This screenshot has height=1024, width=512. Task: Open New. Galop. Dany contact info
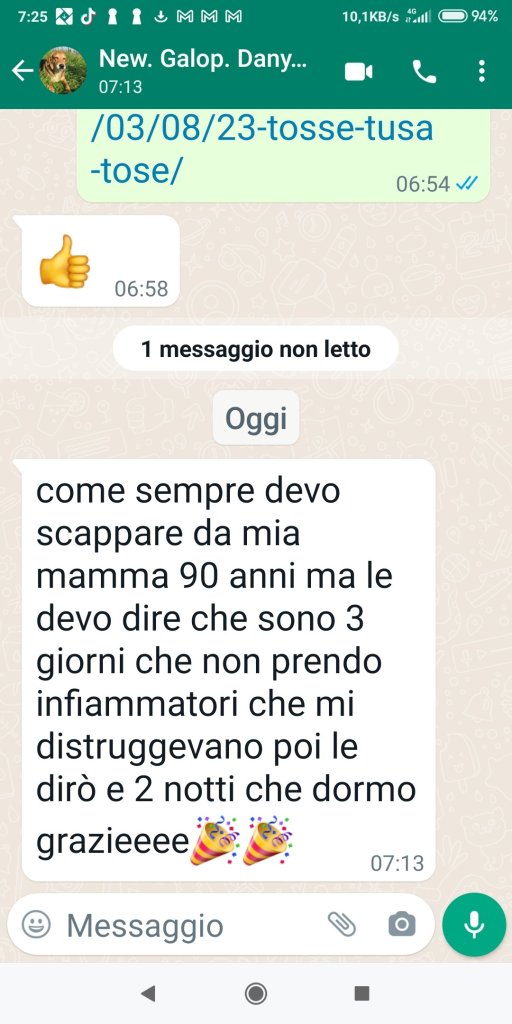(202, 70)
